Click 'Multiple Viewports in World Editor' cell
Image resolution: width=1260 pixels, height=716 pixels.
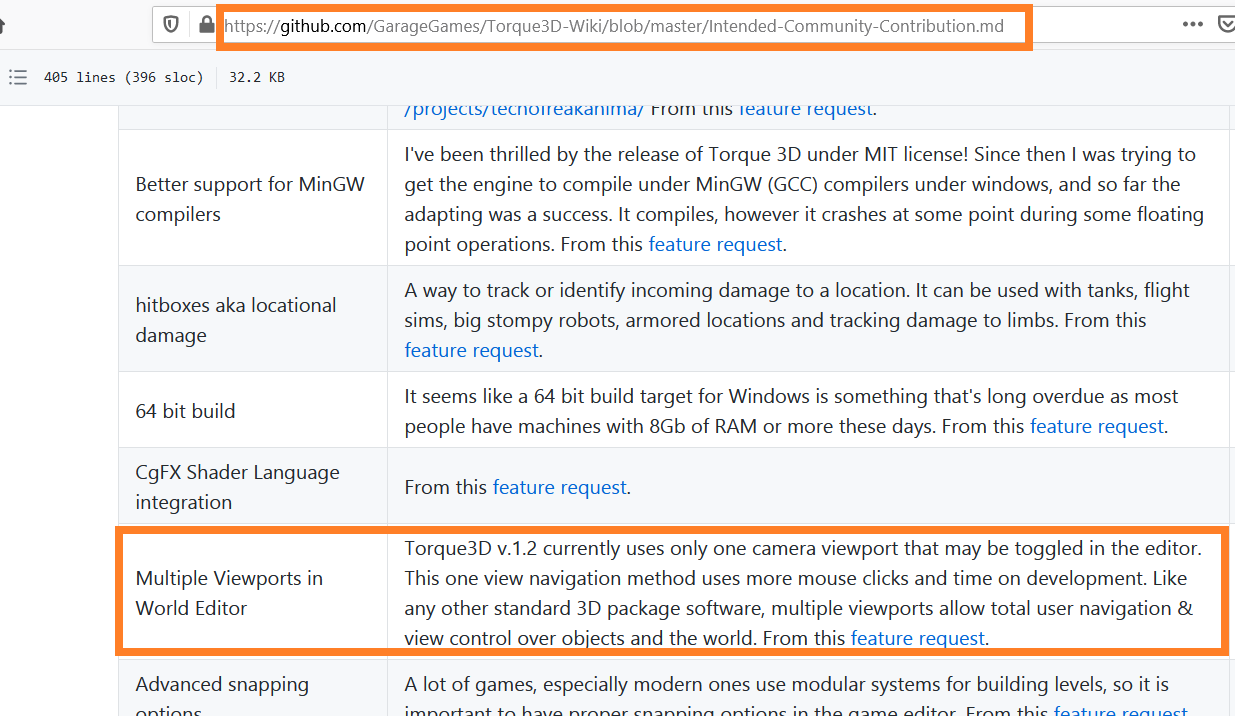coord(253,593)
